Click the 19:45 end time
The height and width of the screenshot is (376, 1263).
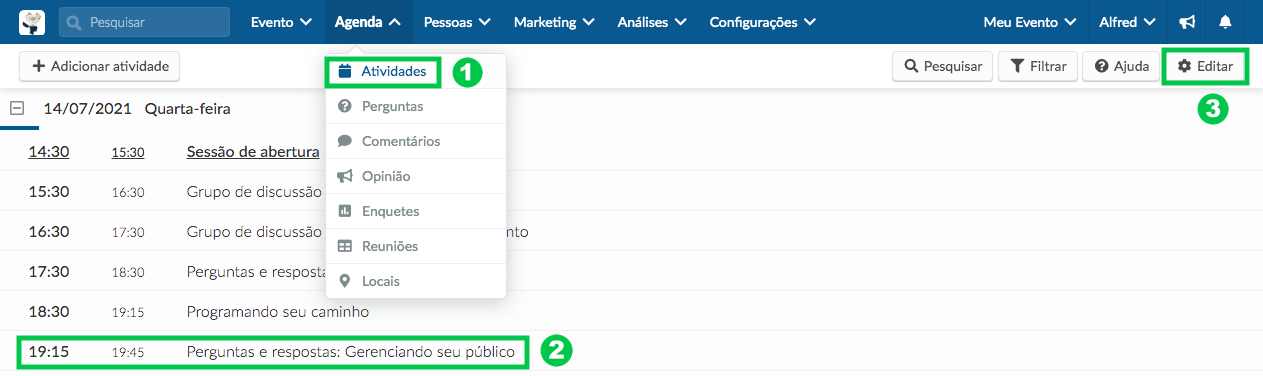click(128, 353)
